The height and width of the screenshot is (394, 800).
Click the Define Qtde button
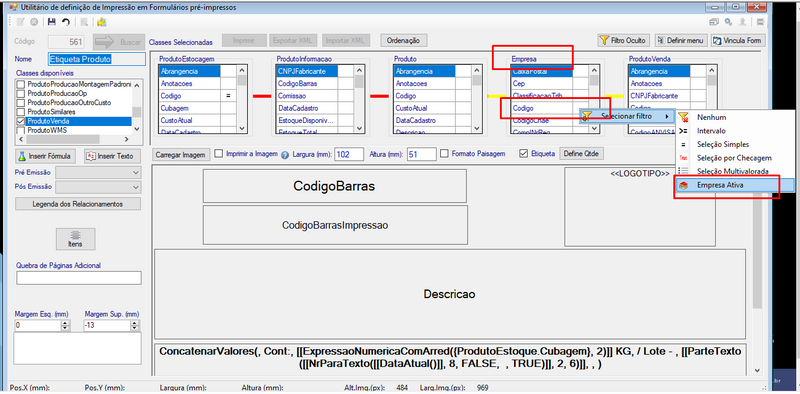pyautogui.click(x=582, y=154)
